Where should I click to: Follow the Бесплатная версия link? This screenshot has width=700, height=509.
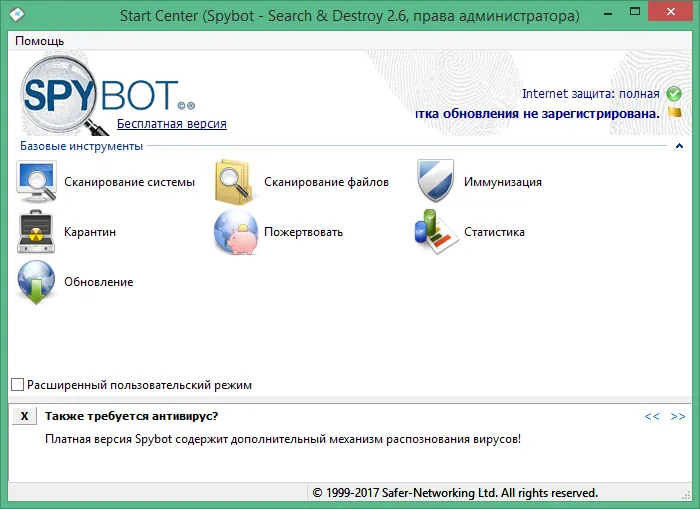(x=172, y=124)
